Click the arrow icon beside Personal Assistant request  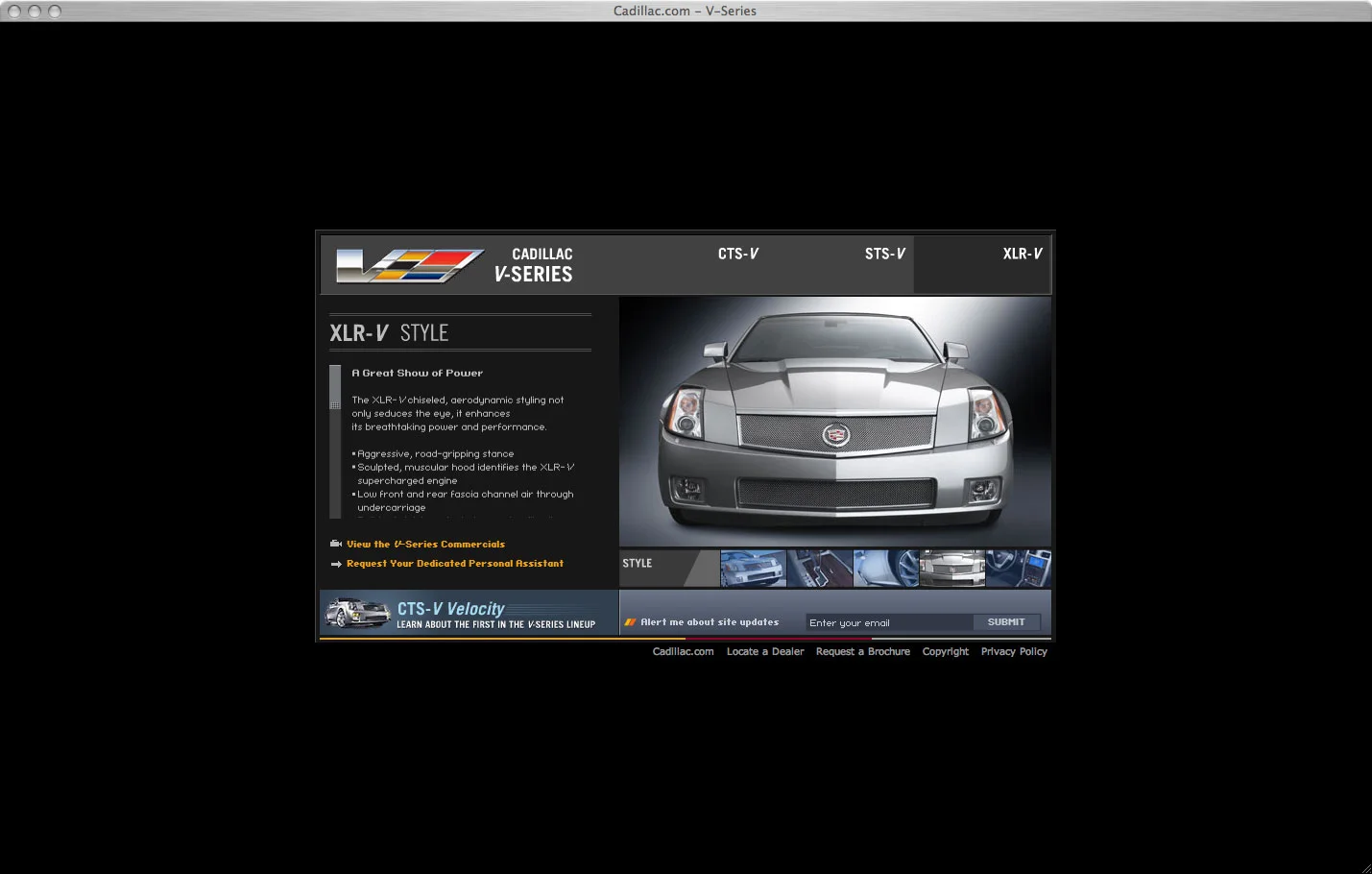(336, 564)
